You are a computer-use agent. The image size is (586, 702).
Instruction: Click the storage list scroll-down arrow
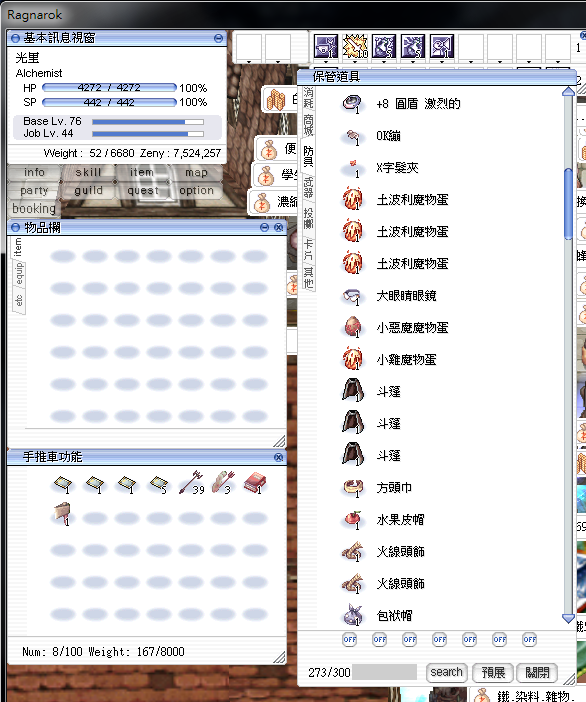pyautogui.click(x=568, y=618)
